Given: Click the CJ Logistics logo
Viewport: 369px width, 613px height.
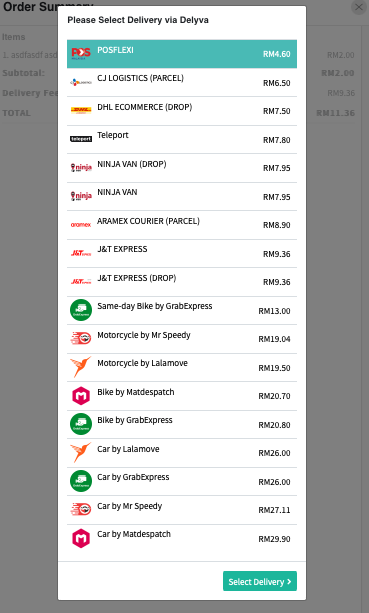Looking at the screenshot, I should pyautogui.click(x=81, y=82).
